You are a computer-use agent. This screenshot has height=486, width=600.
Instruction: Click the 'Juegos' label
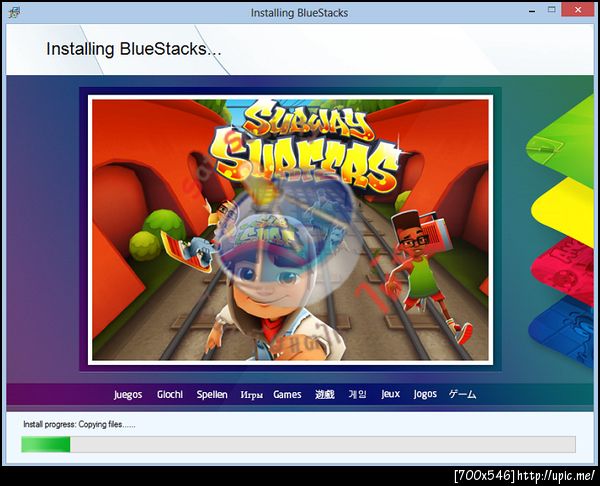128,395
